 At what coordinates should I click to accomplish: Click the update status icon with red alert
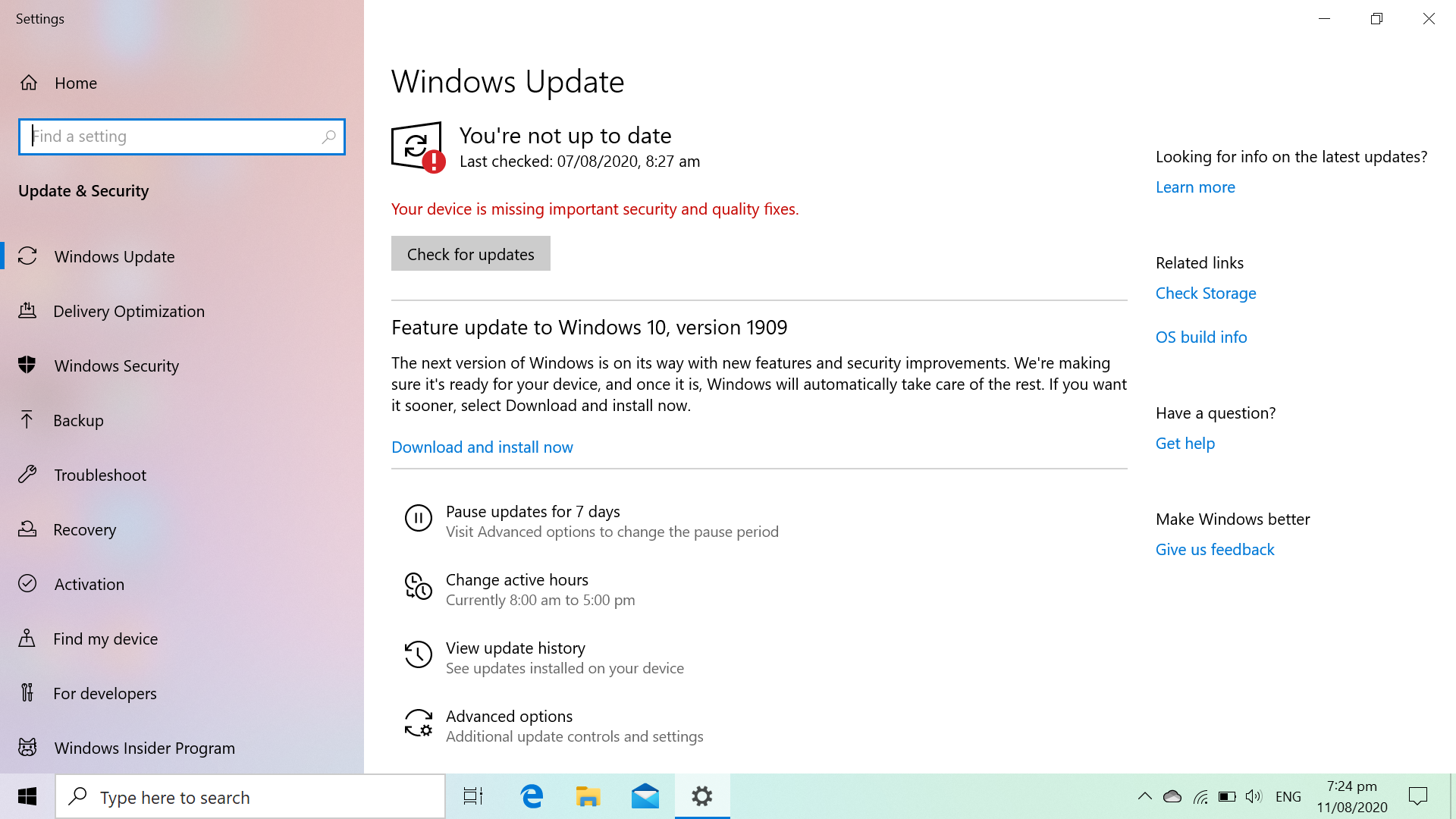(x=418, y=148)
